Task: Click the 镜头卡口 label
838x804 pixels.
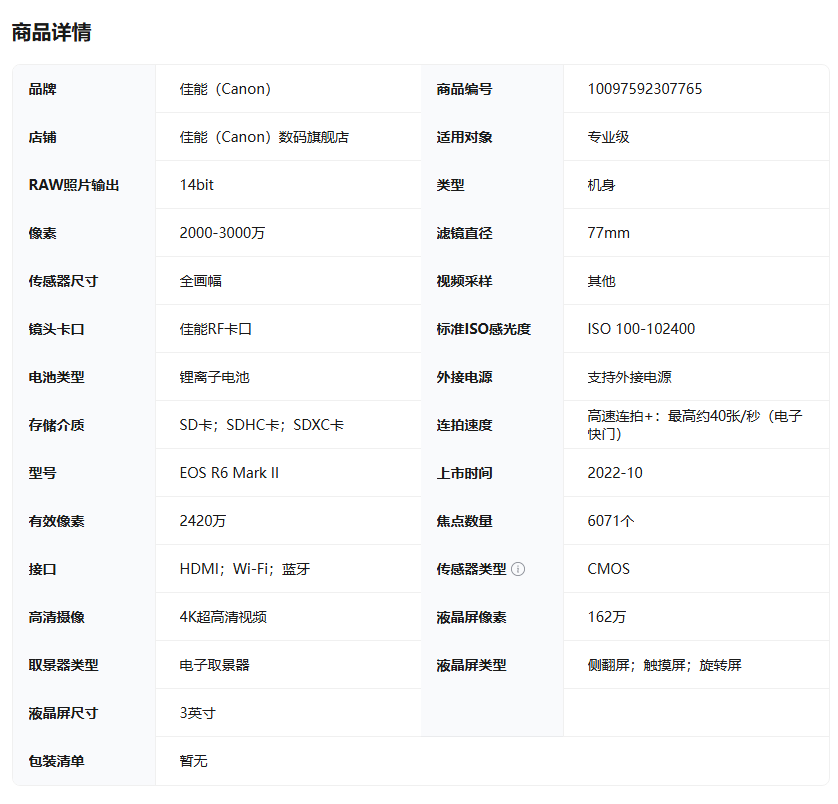Action: [56, 329]
